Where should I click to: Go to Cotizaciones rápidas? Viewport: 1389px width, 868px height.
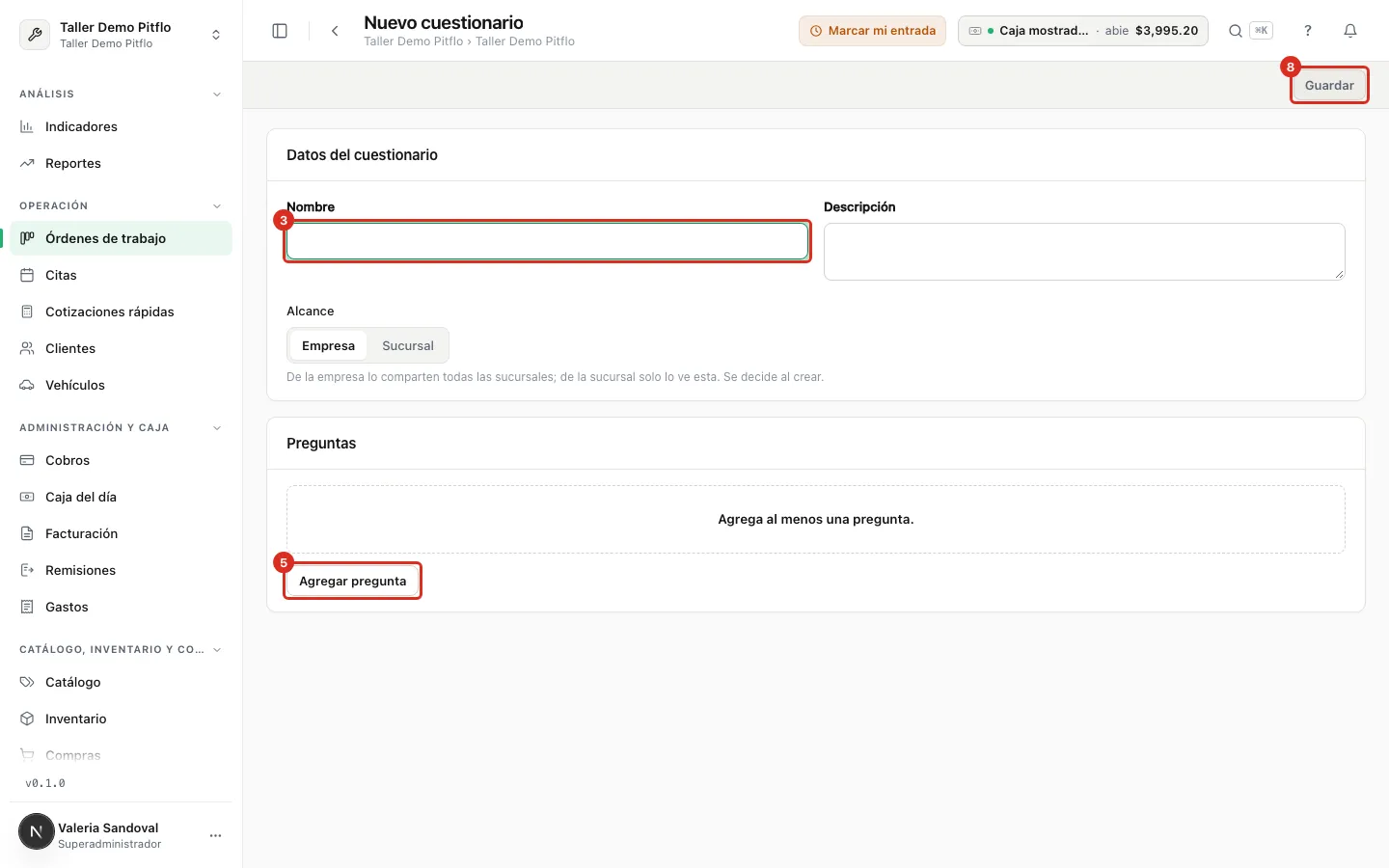point(122,312)
